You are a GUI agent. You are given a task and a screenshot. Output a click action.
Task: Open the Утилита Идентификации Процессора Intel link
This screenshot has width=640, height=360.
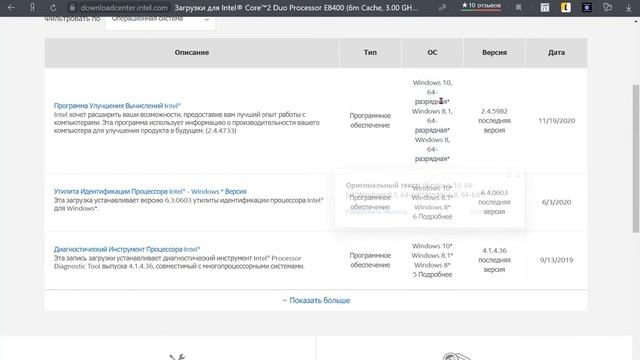point(150,191)
